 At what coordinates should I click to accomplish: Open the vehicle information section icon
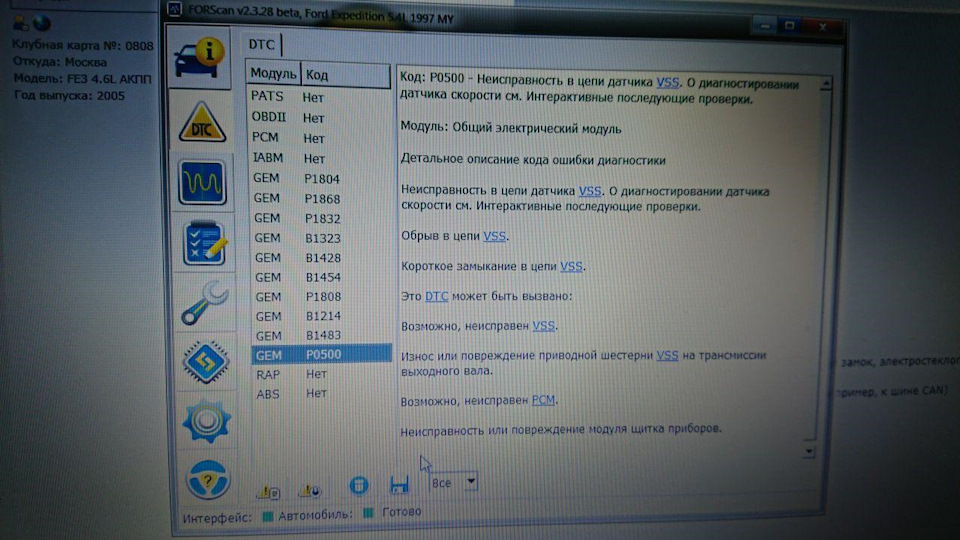[x=200, y=58]
